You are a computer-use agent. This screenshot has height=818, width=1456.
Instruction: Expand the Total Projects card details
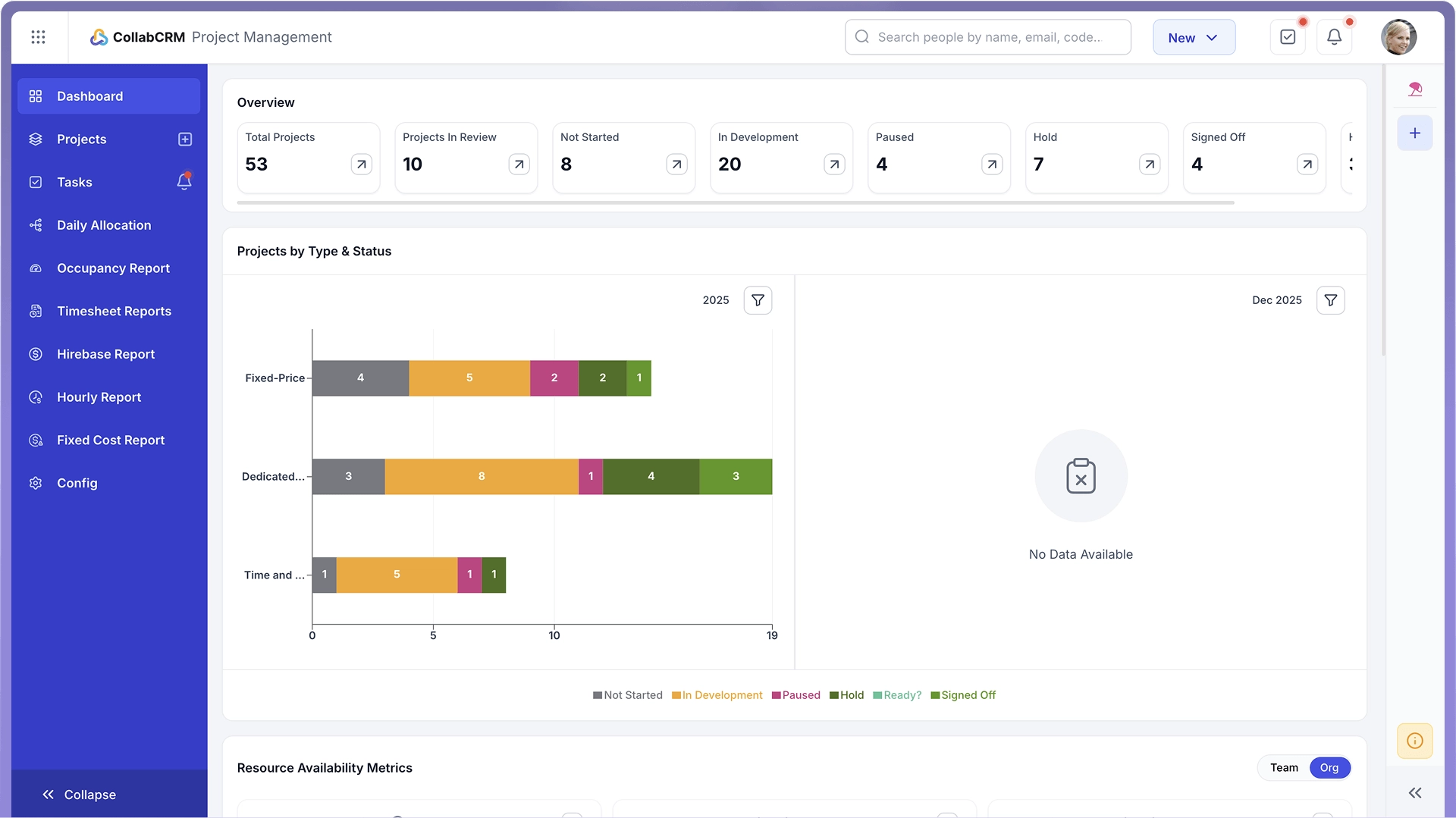pos(362,164)
